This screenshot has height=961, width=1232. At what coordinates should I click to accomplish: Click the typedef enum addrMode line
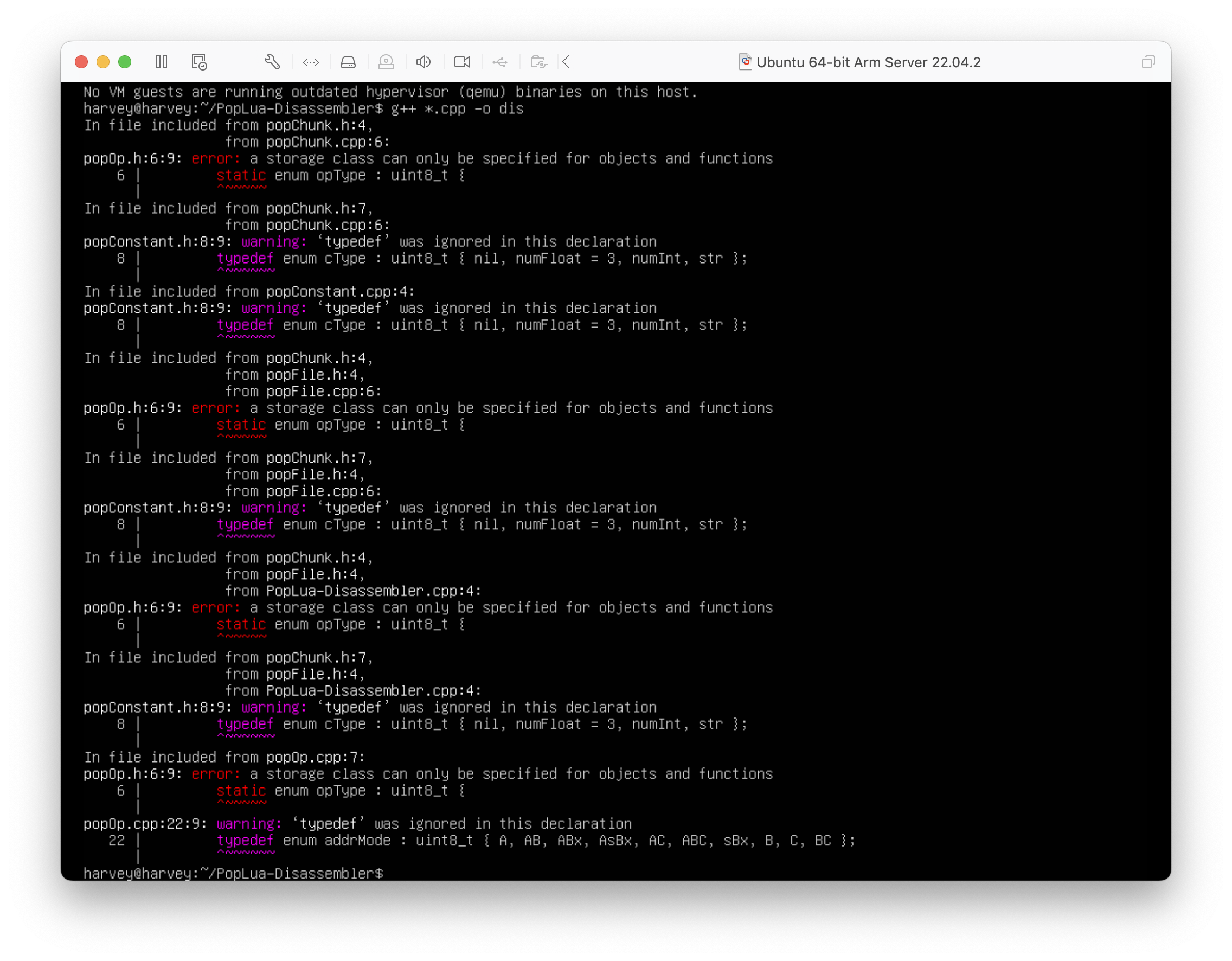(536, 840)
